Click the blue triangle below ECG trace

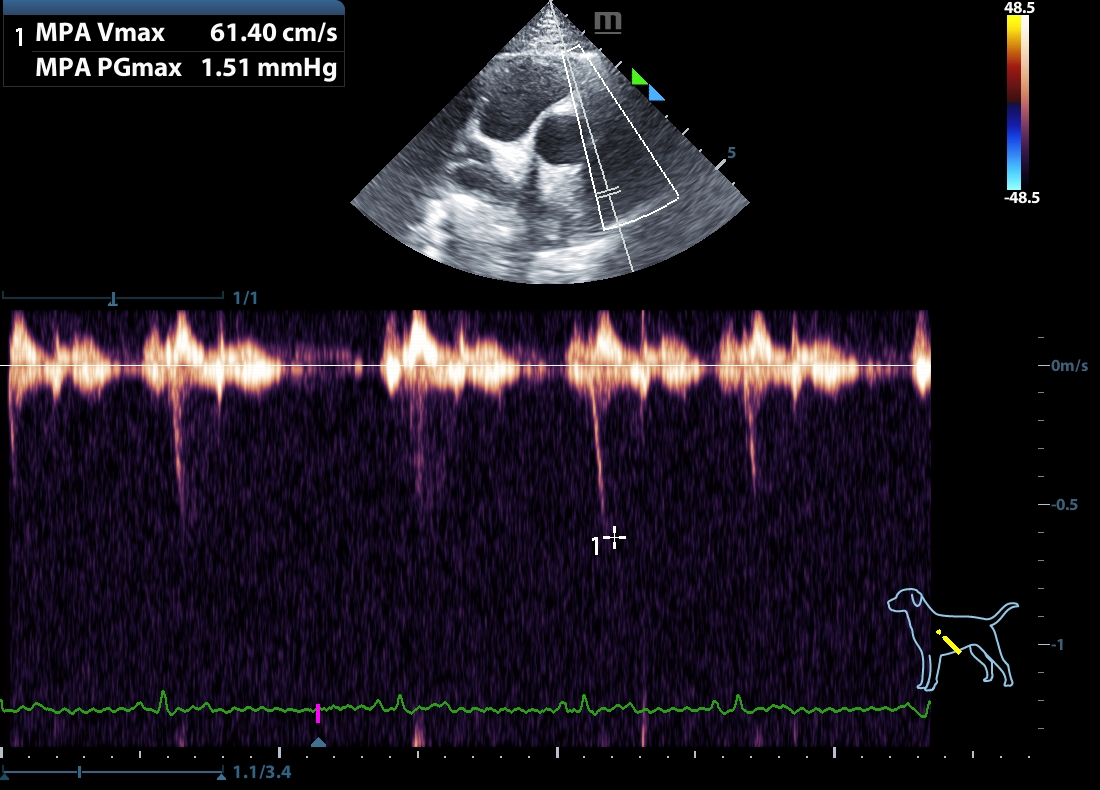(318, 742)
